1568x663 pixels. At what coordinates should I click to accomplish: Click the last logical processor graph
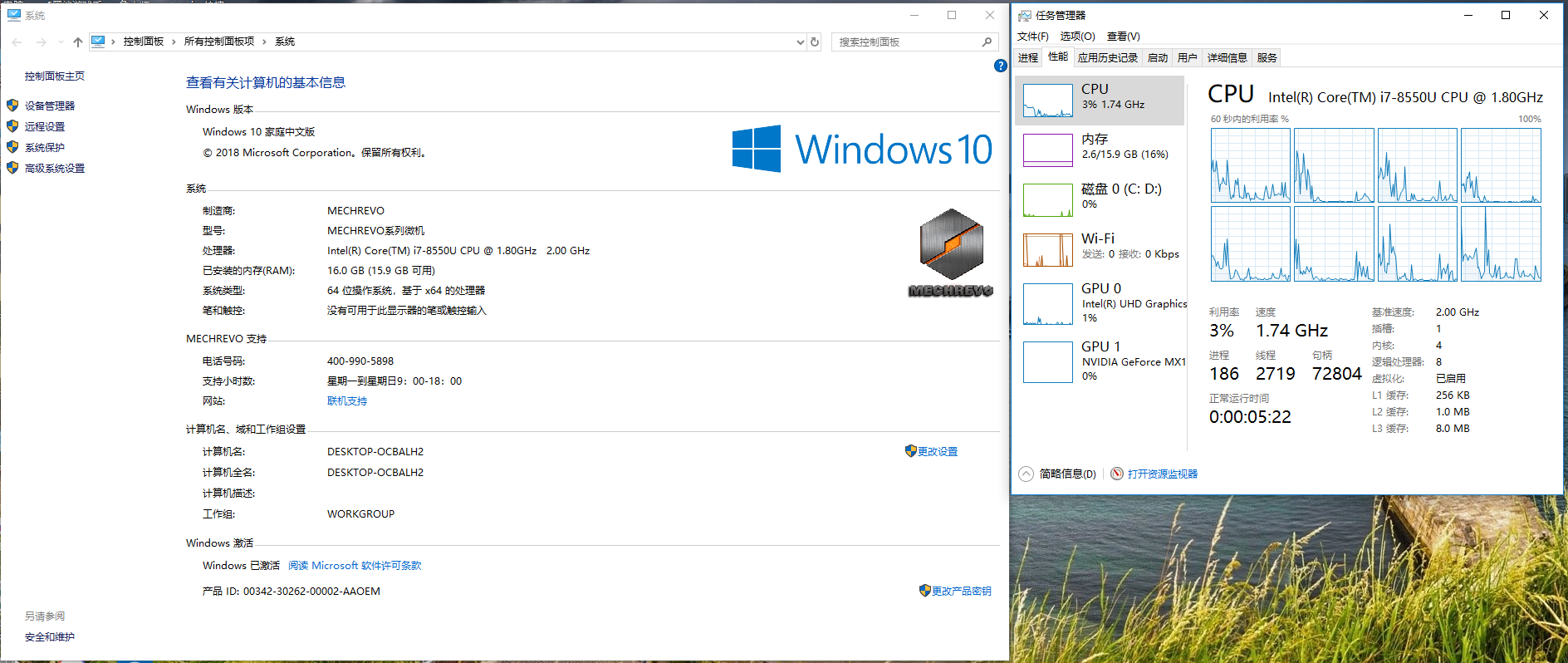point(1502,244)
